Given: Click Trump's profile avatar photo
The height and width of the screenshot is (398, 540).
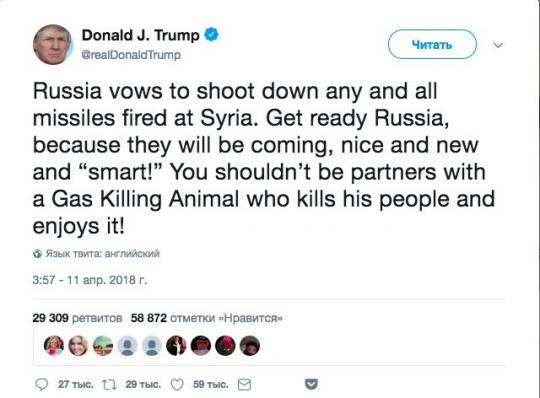Looking at the screenshot, I should pyautogui.click(x=52, y=44).
